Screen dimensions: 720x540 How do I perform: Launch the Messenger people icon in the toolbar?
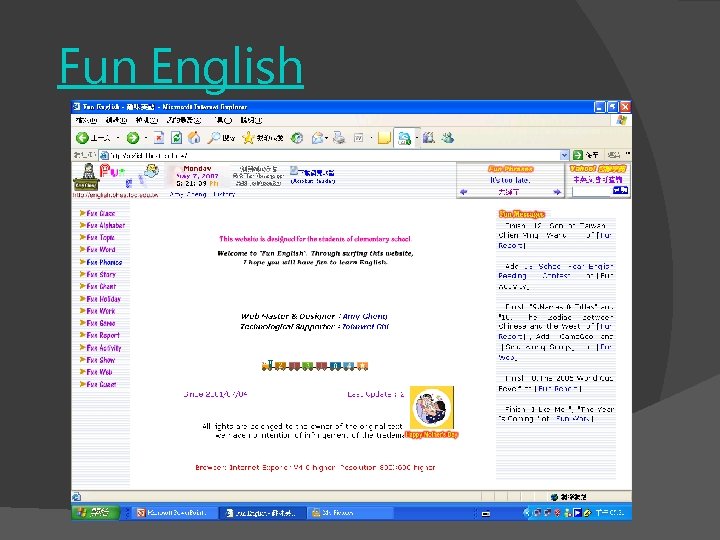coord(448,137)
